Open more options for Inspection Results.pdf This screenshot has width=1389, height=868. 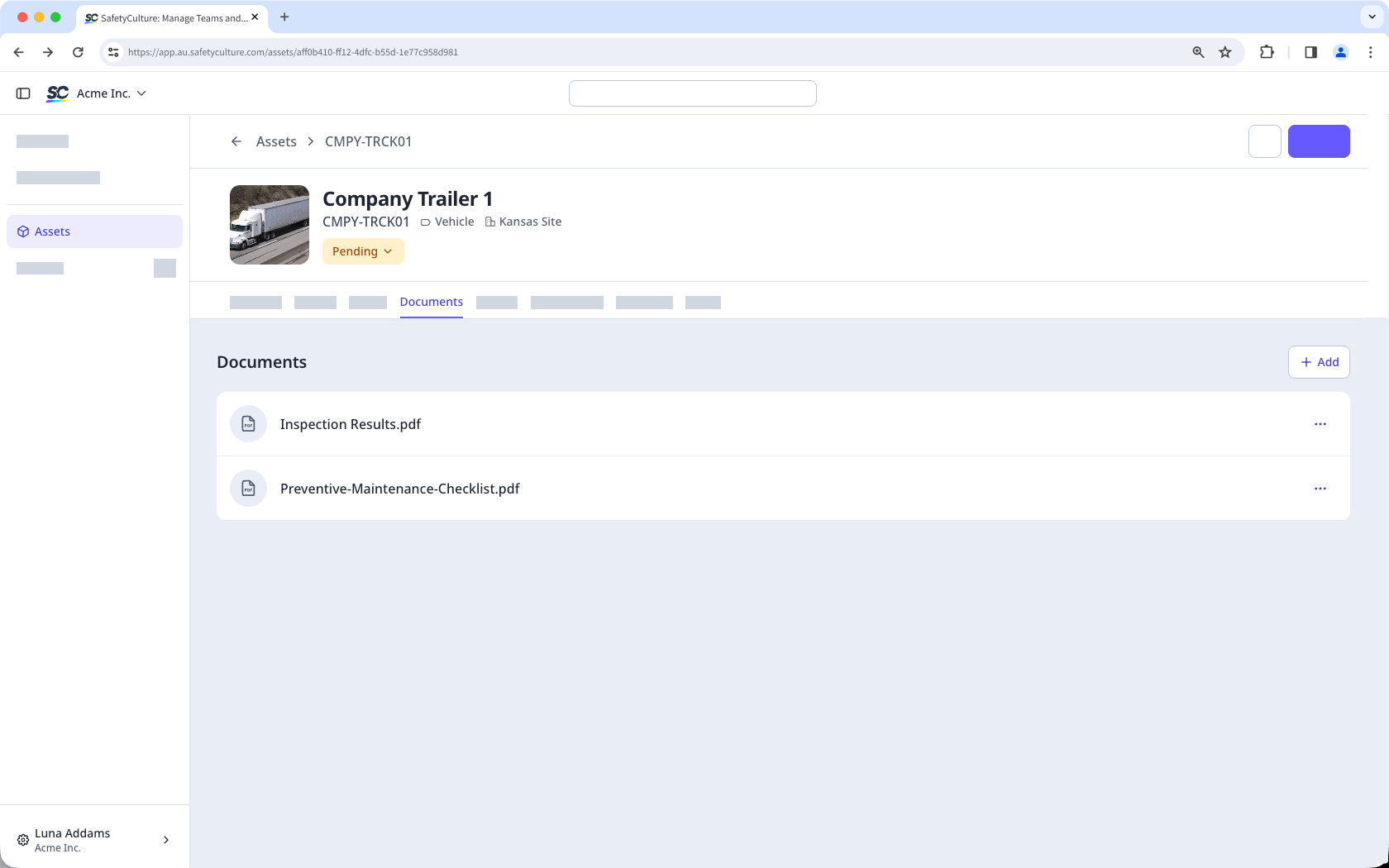(1320, 424)
